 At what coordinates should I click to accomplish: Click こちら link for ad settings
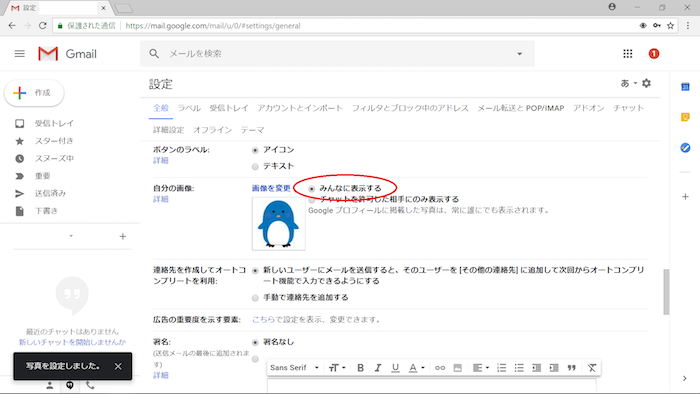pos(263,319)
